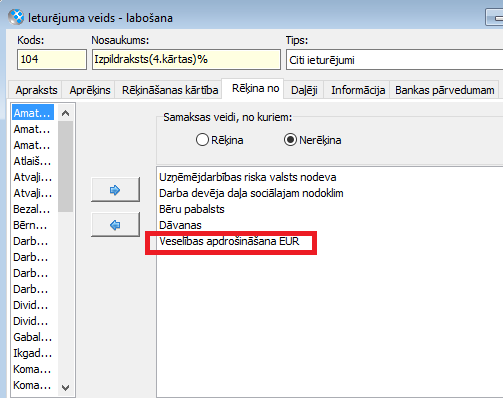Select the Nerēķina radio button

pyautogui.click(x=290, y=140)
